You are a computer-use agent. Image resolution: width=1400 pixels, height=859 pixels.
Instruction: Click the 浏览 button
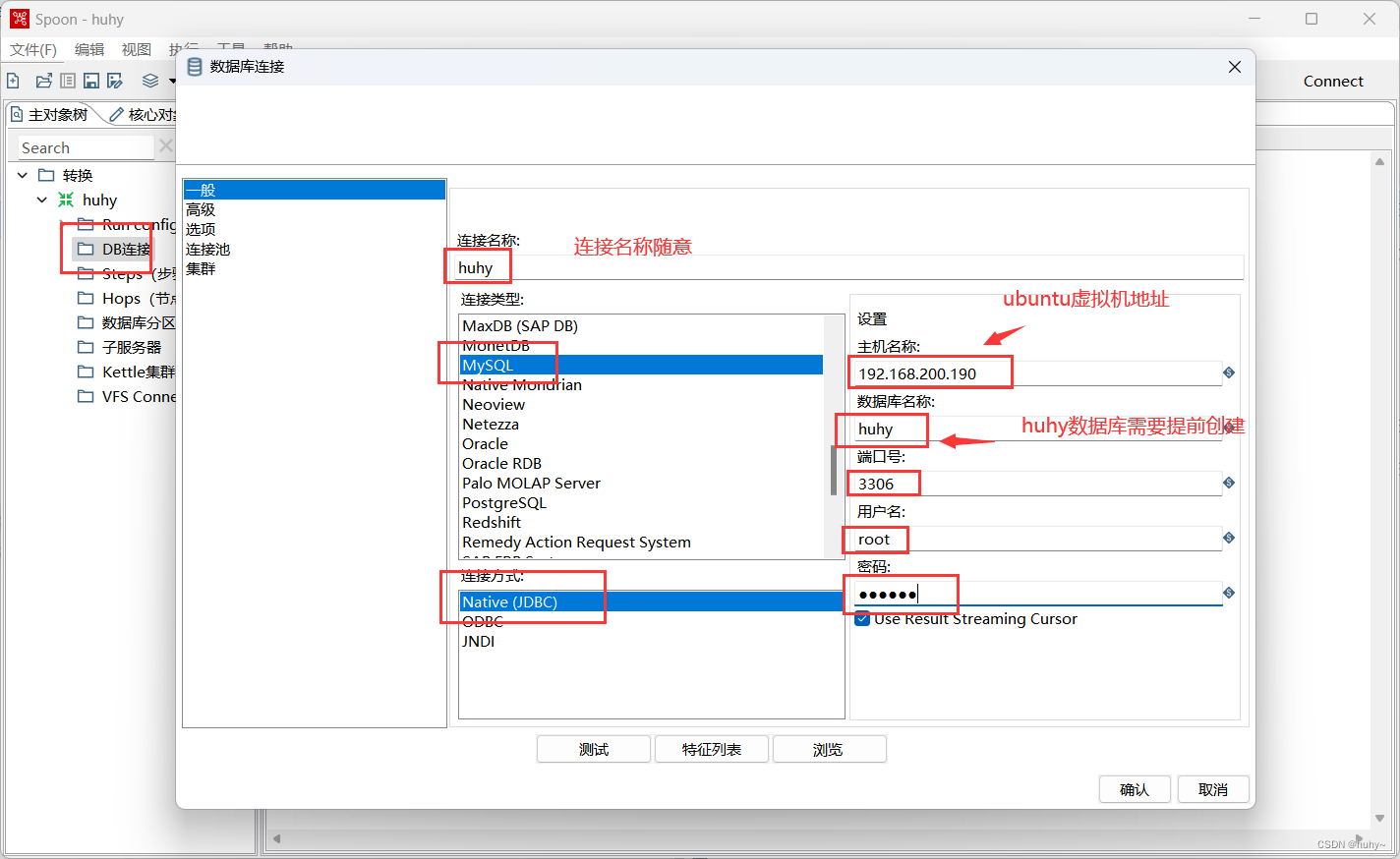click(829, 749)
